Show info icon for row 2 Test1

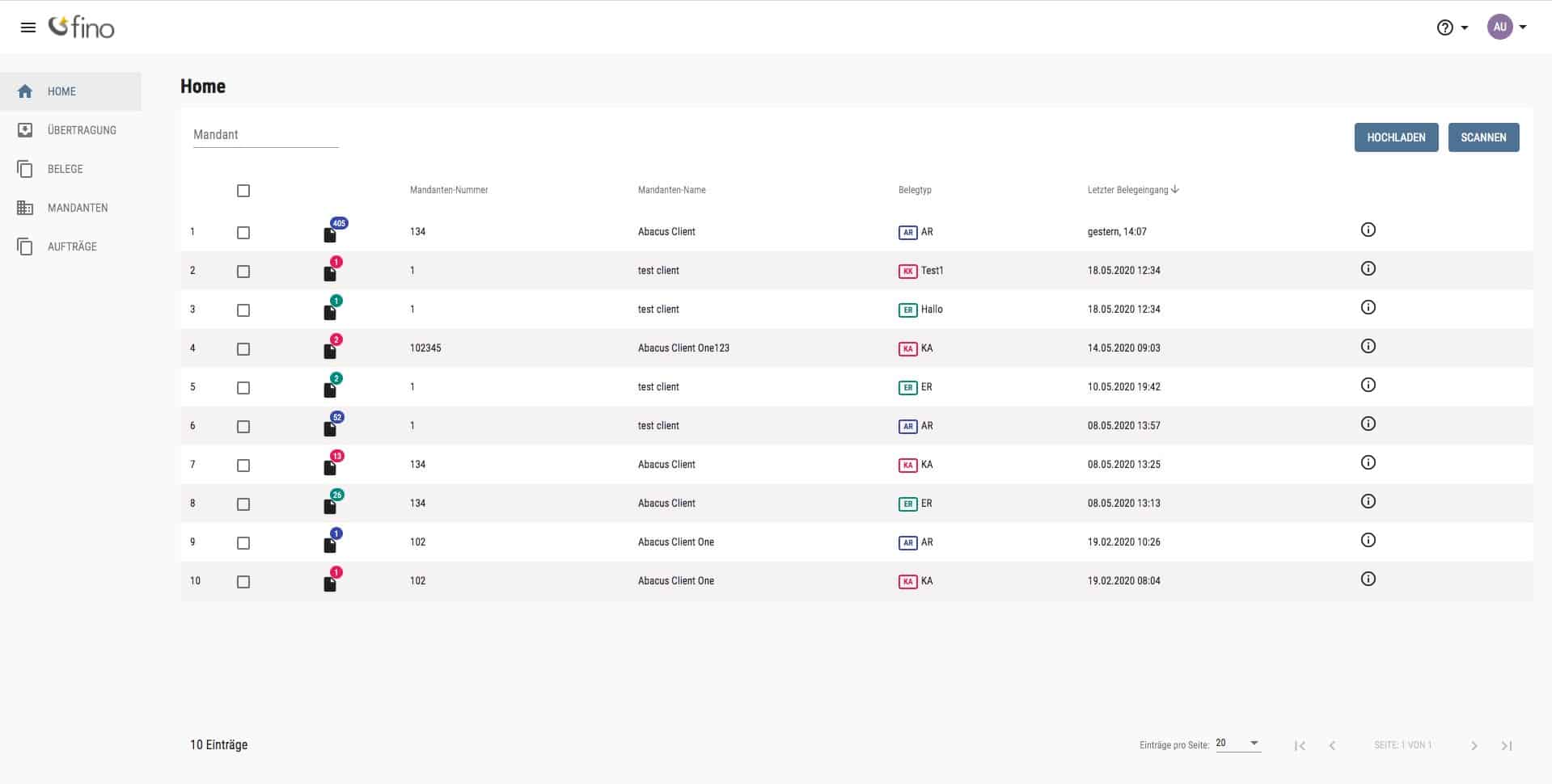[x=1368, y=268]
